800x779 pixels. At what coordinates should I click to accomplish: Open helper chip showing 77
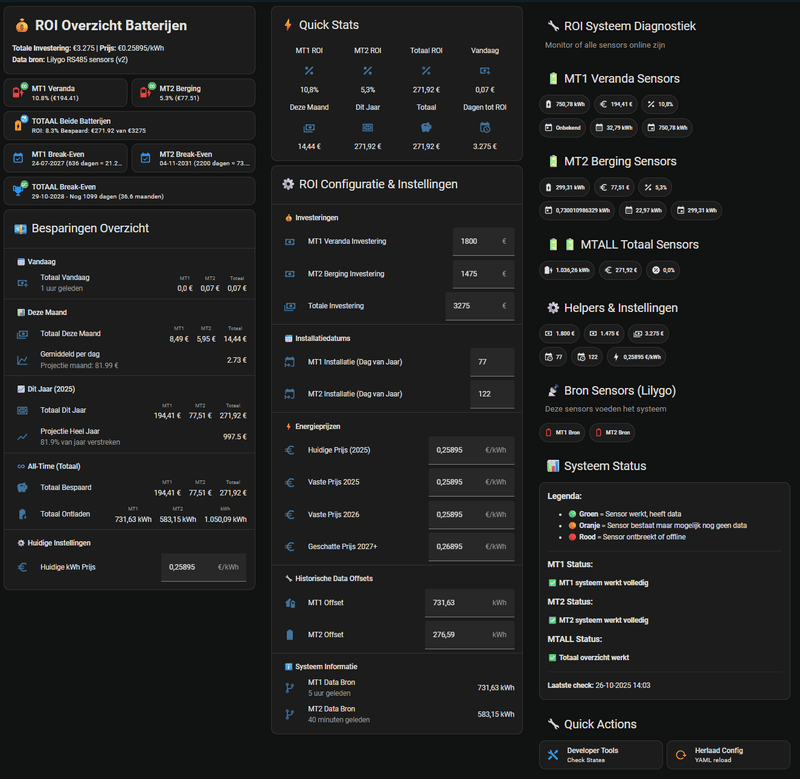[x=553, y=357]
